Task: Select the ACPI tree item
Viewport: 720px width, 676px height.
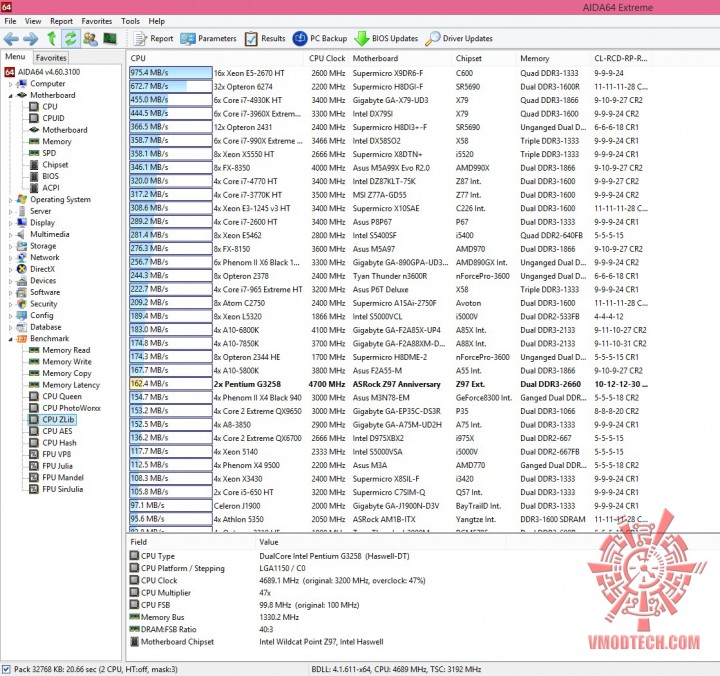Action: 51,187
